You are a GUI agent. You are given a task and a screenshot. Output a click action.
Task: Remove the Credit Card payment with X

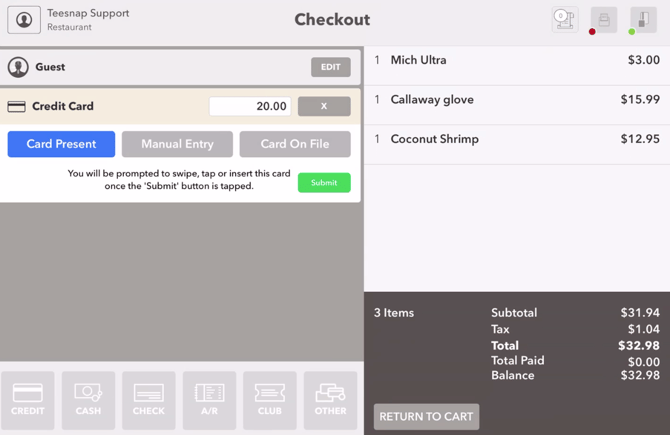coord(324,106)
